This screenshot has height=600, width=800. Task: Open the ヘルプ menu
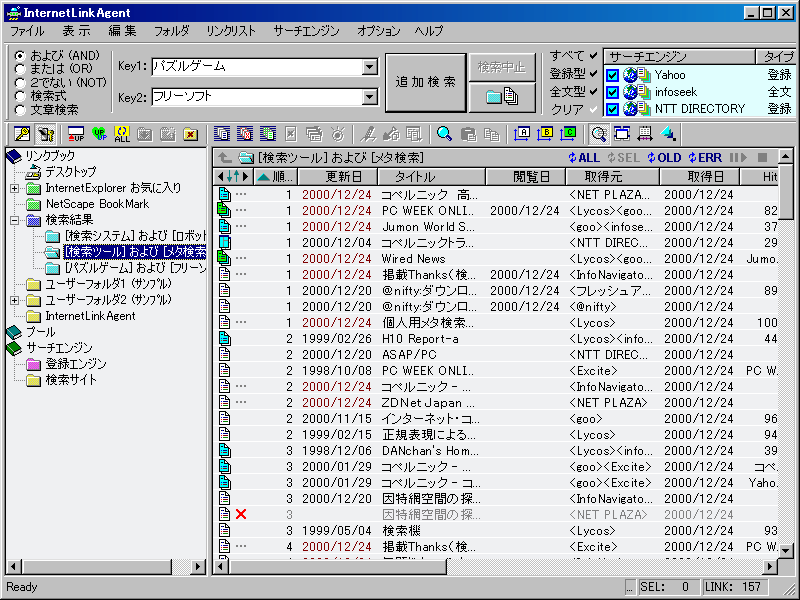[x=429, y=31]
